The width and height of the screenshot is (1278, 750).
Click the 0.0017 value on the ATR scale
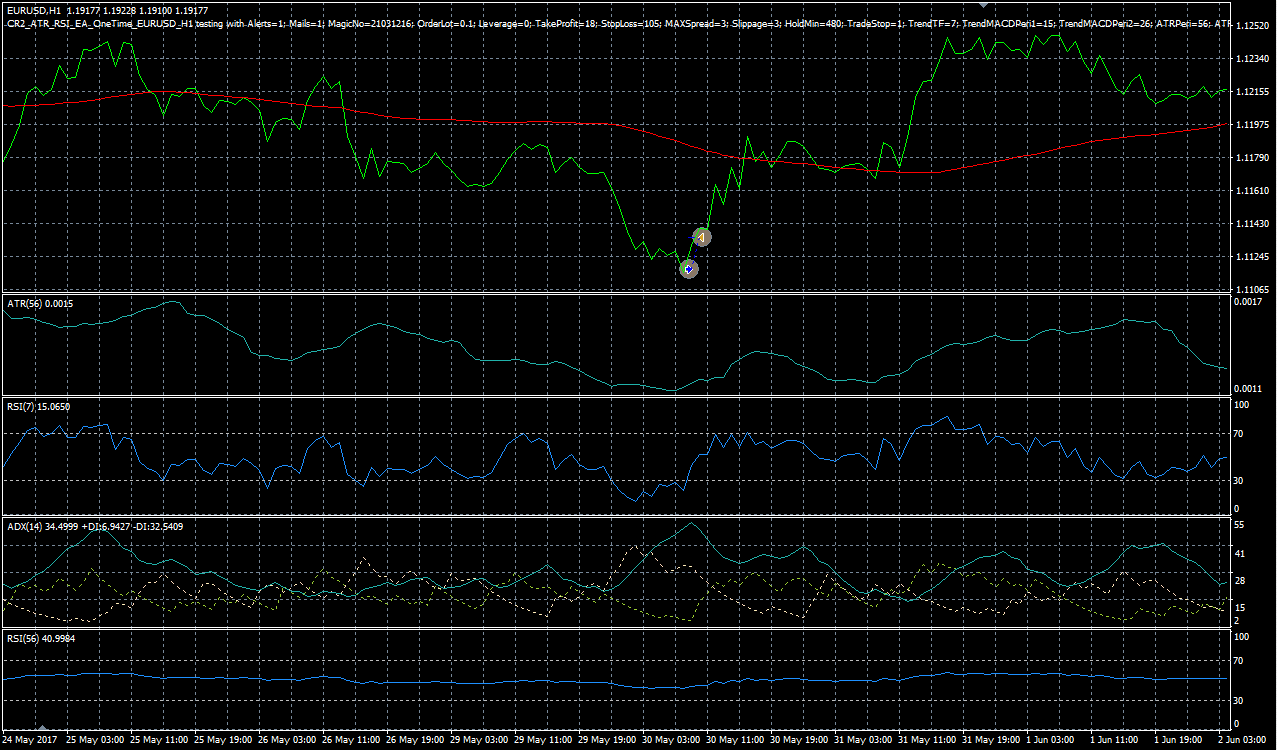point(1247,302)
